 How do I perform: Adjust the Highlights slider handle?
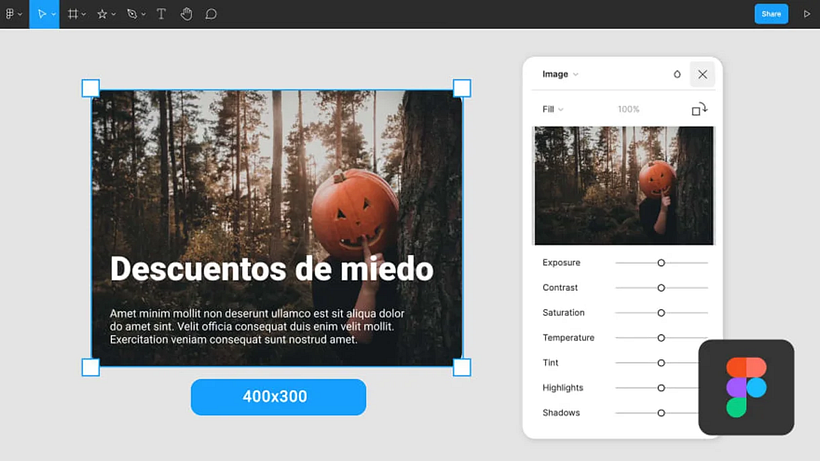pyautogui.click(x=661, y=388)
